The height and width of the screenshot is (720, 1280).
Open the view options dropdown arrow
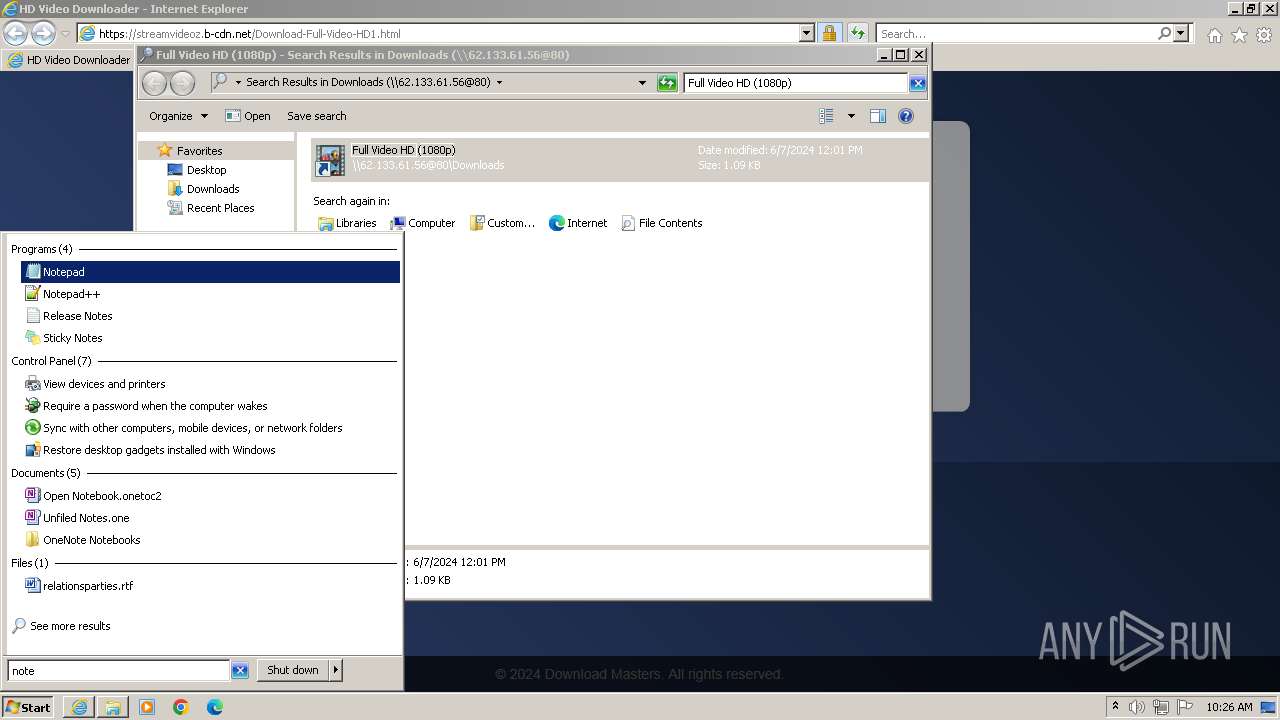click(x=851, y=116)
